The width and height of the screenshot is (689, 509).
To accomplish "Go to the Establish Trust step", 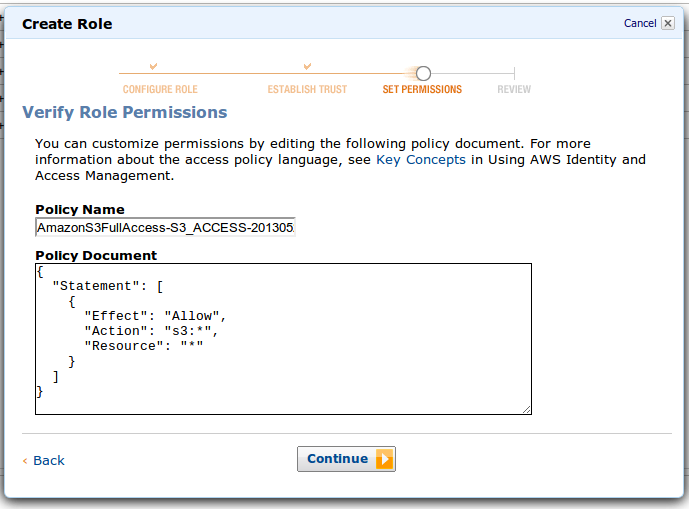I will click(x=307, y=90).
